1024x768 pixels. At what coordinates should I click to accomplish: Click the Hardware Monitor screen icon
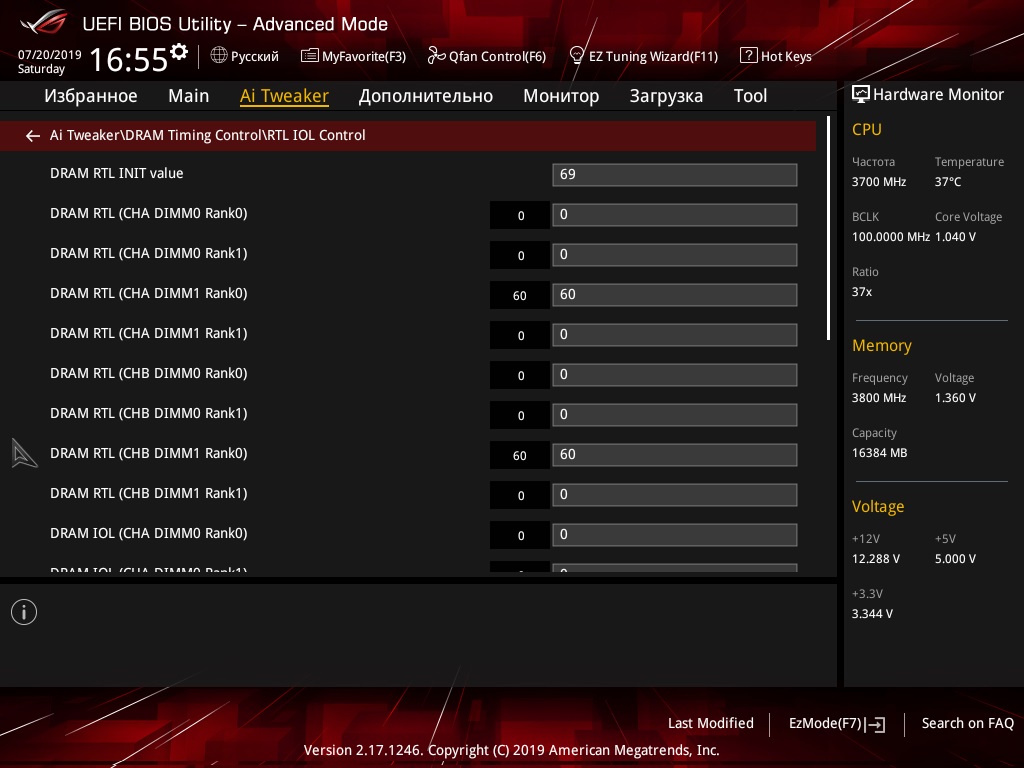(x=861, y=95)
